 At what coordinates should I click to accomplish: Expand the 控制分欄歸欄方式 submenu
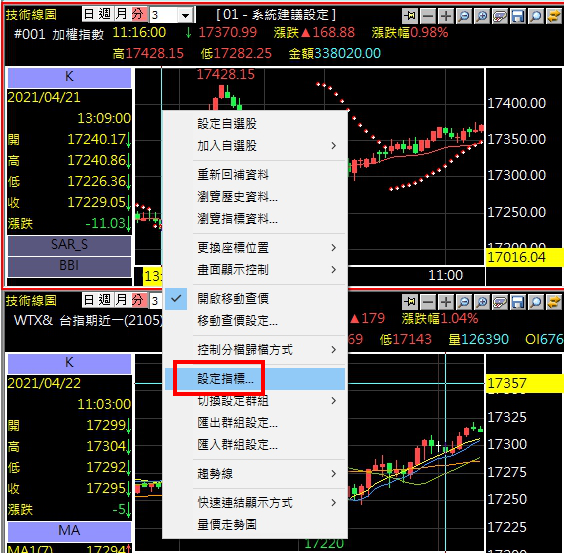tap(255, 349)
